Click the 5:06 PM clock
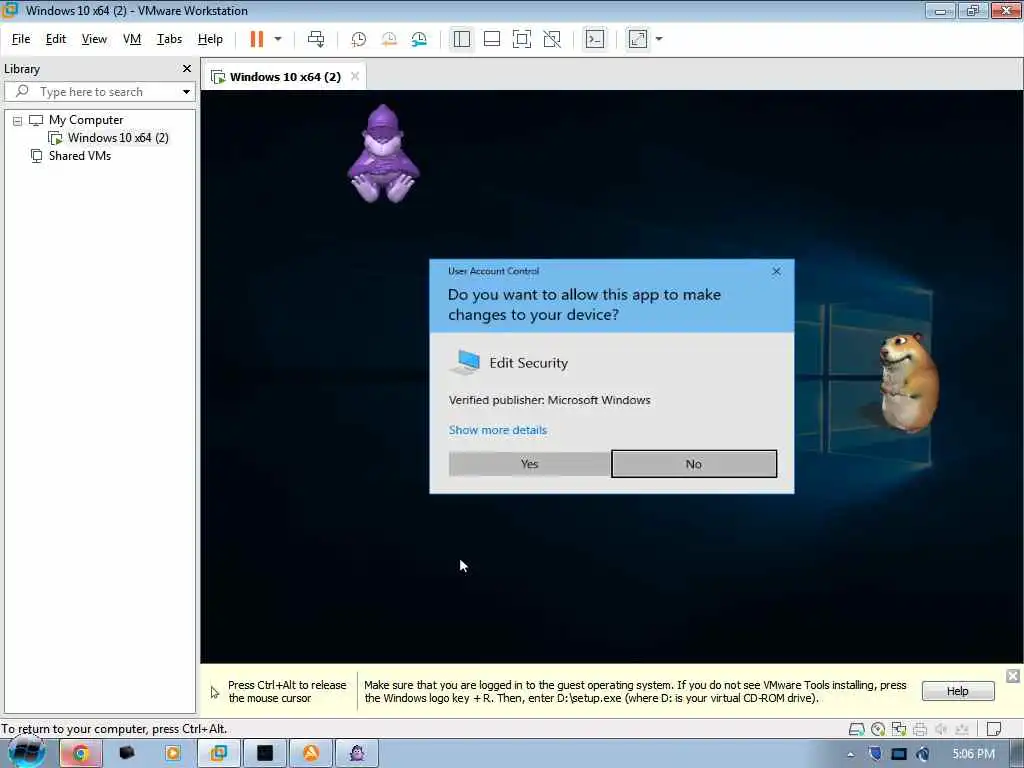Viewport: 1024px width, 768px height. point(973,754)
